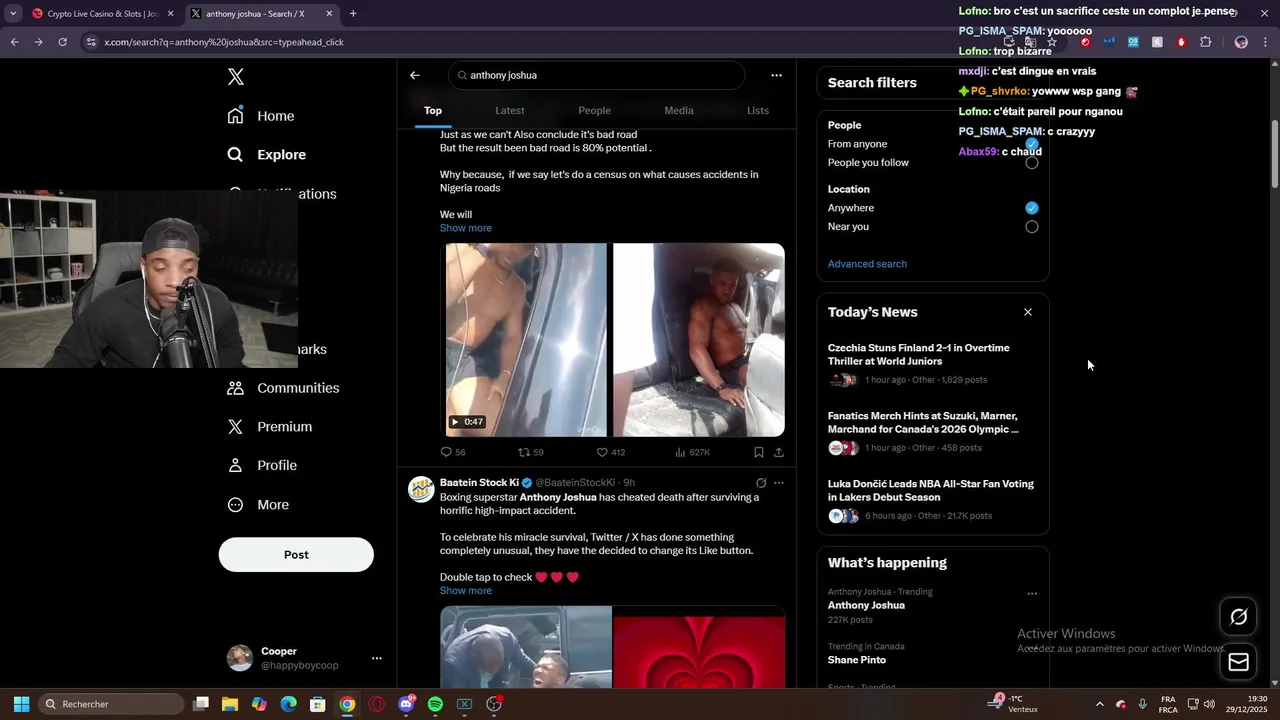Viewport: 1280px width, 720px height.
Task: Like the post with 412 likes
Action: tap(610, 452)
